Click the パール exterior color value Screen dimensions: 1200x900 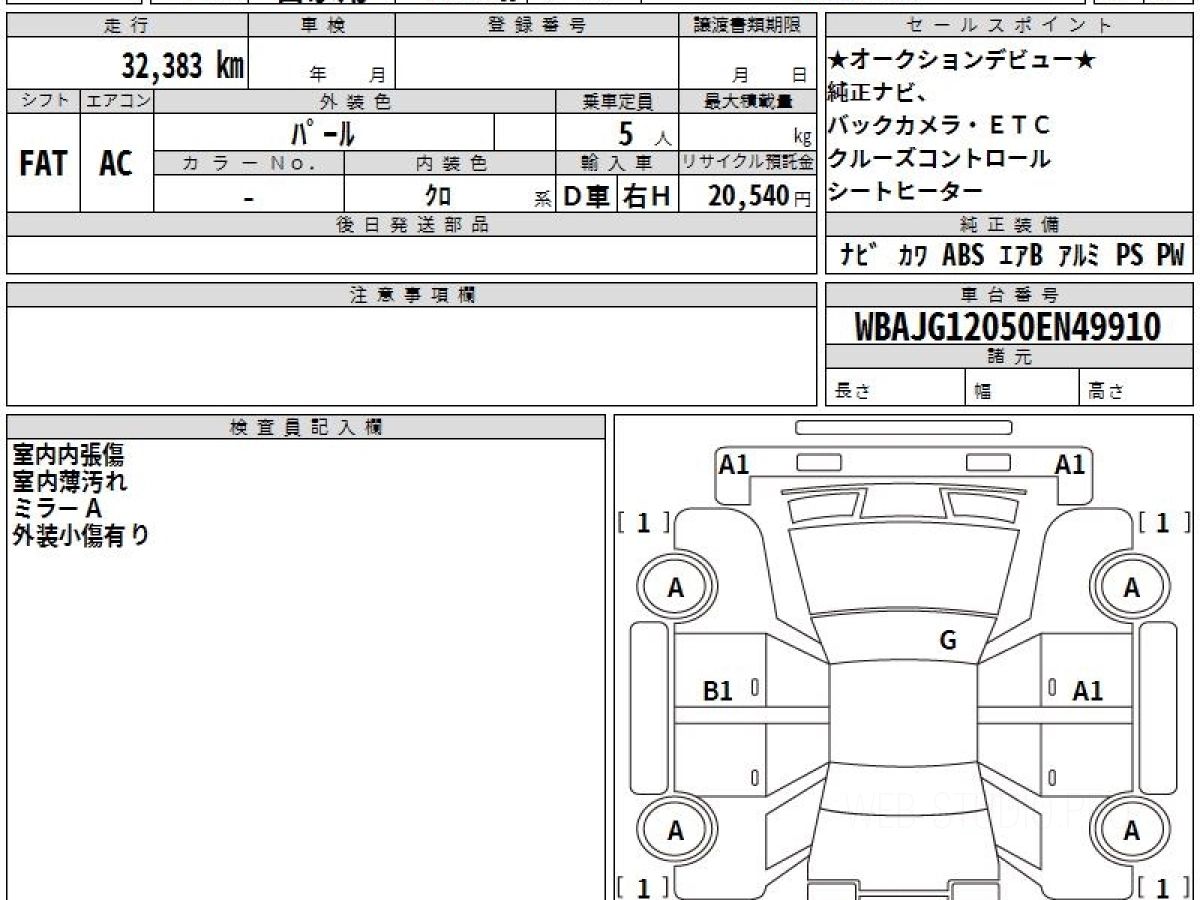323,133
